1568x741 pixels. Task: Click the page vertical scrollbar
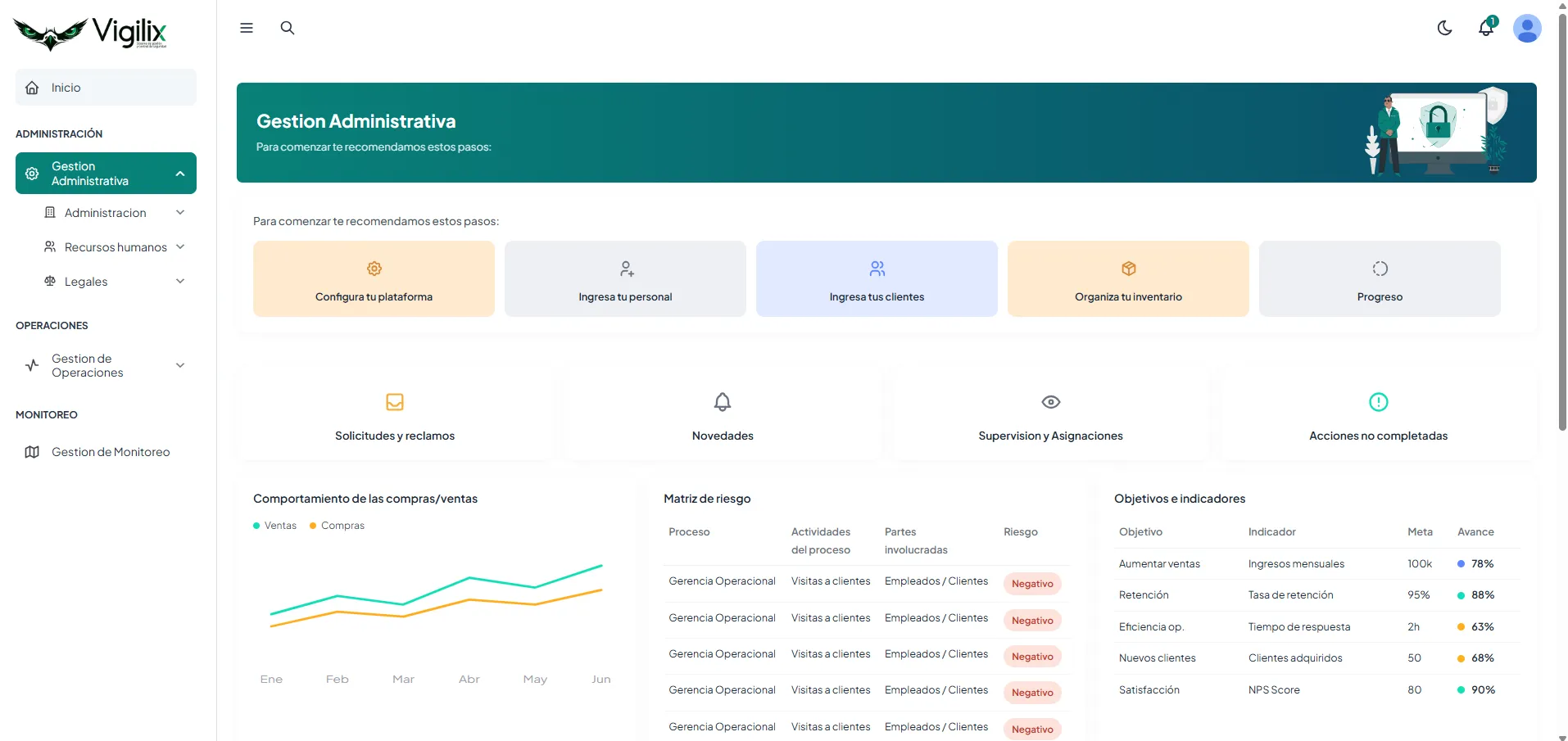(x=1562, y=221)
